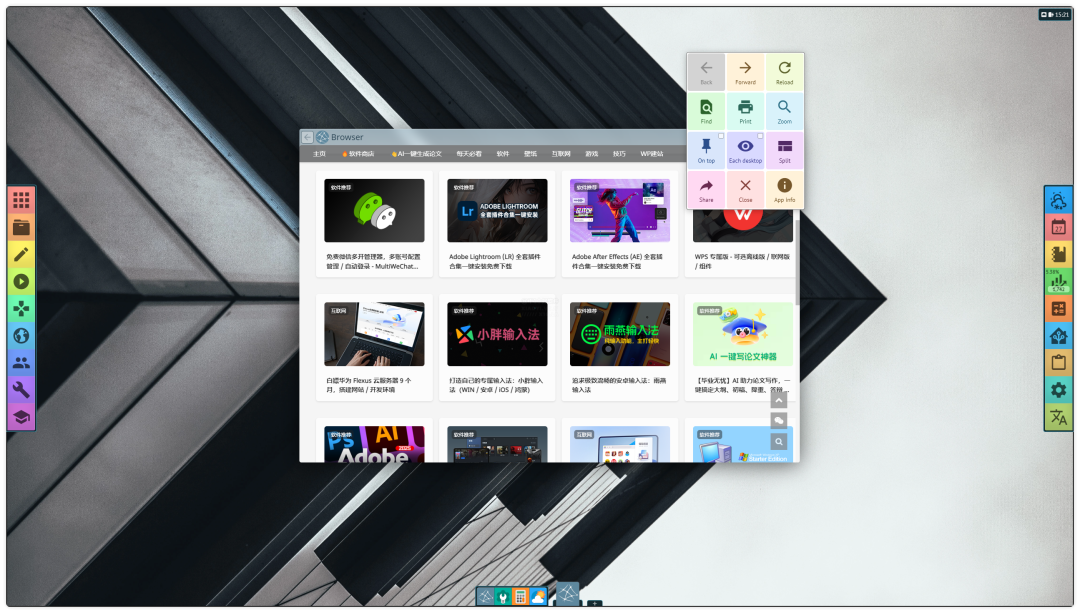Open the people category in left dock
1080x613 pixels.
coord(21,363)
